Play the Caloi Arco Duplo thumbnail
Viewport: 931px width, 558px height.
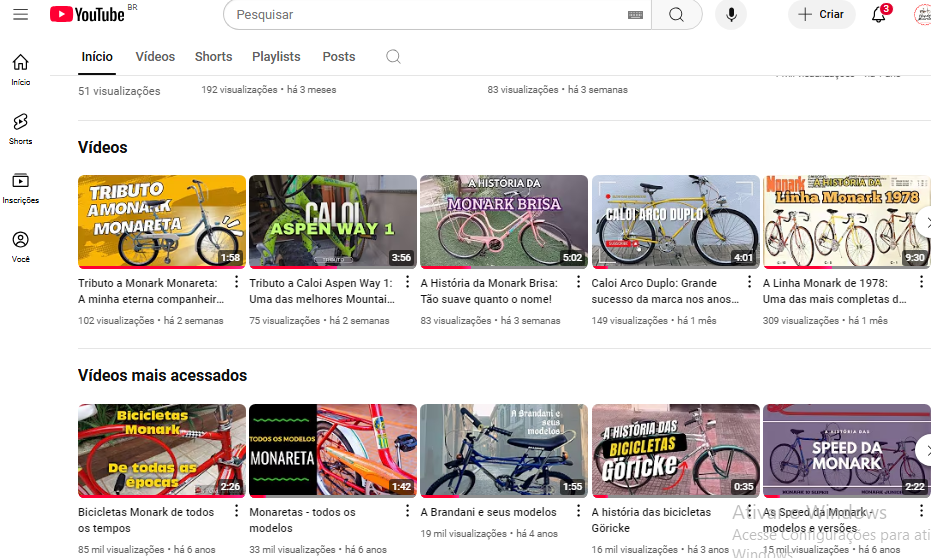676,221
